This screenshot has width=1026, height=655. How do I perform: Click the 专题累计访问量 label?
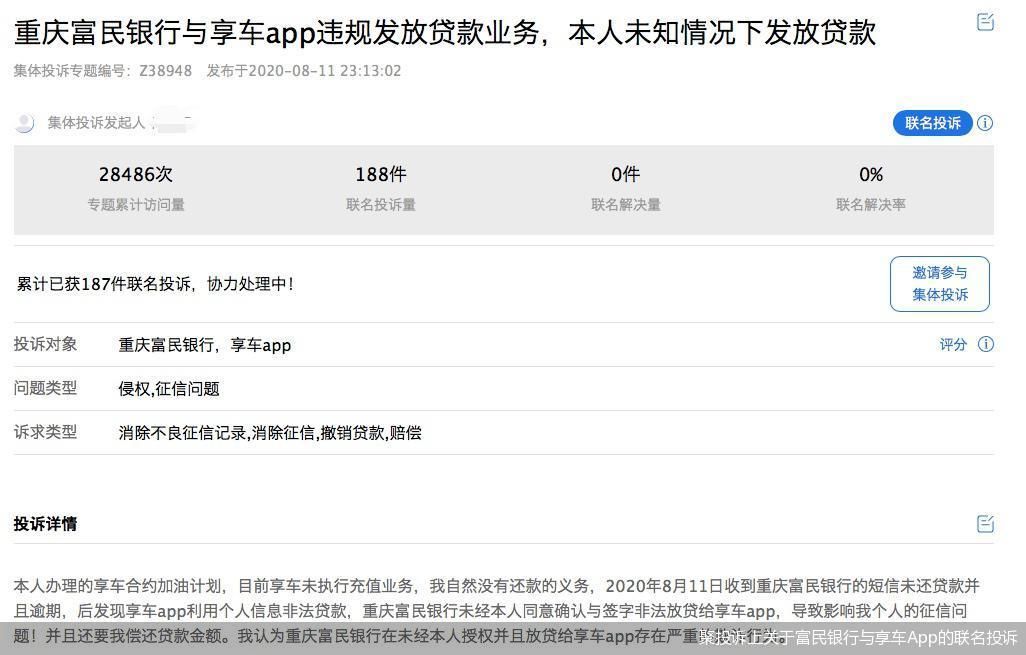point(136,205)
